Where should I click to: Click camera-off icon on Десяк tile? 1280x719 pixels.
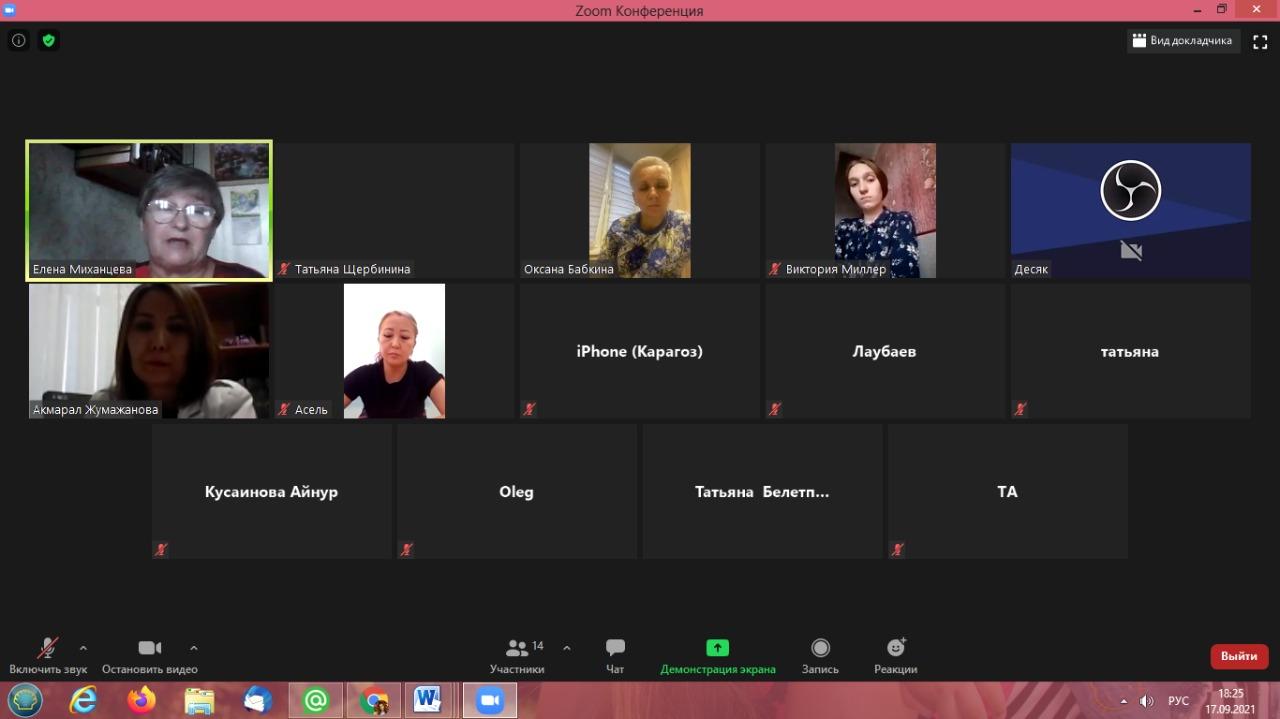click(1131, 250)
